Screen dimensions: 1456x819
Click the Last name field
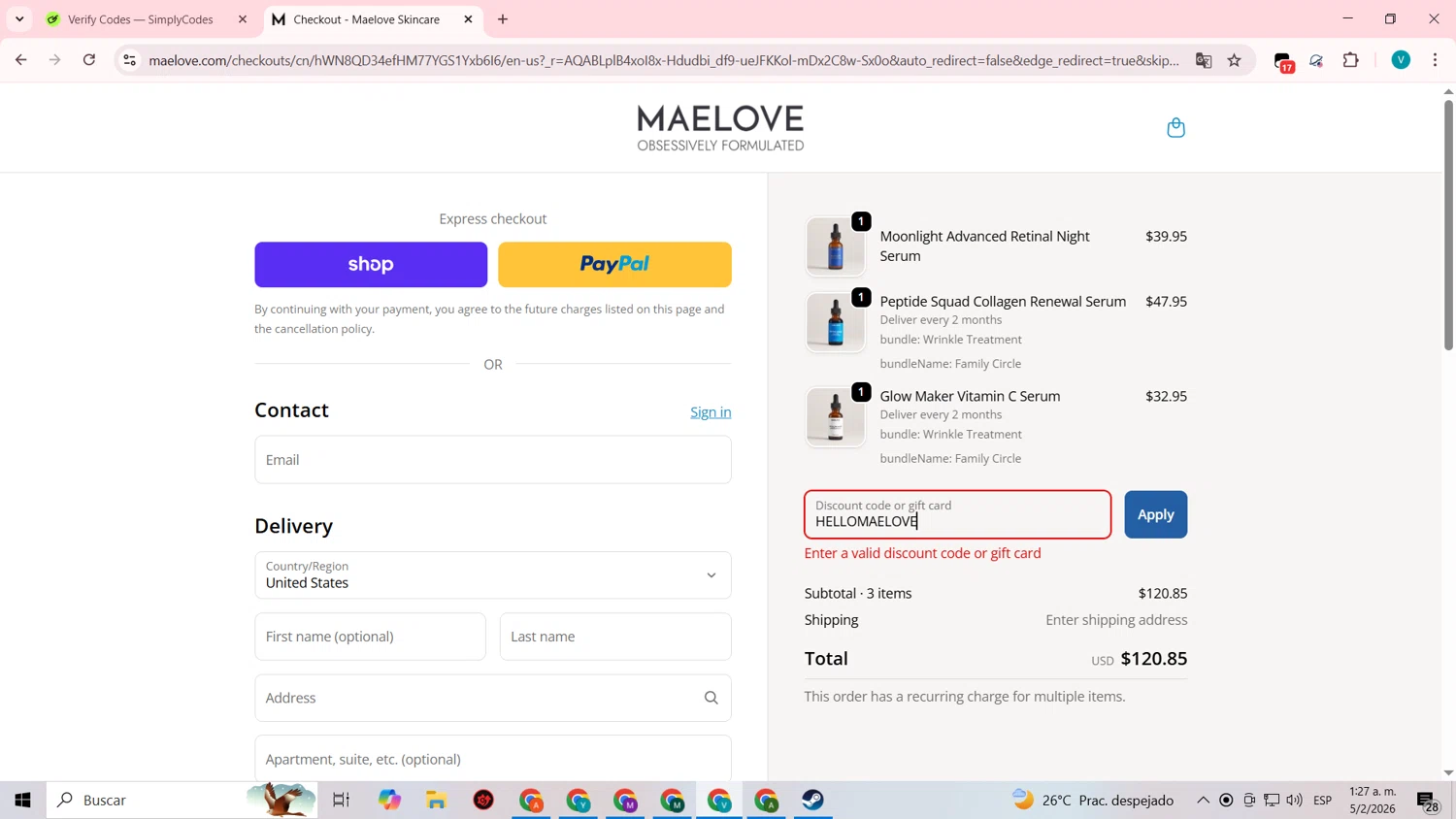(x=615, y=637)
